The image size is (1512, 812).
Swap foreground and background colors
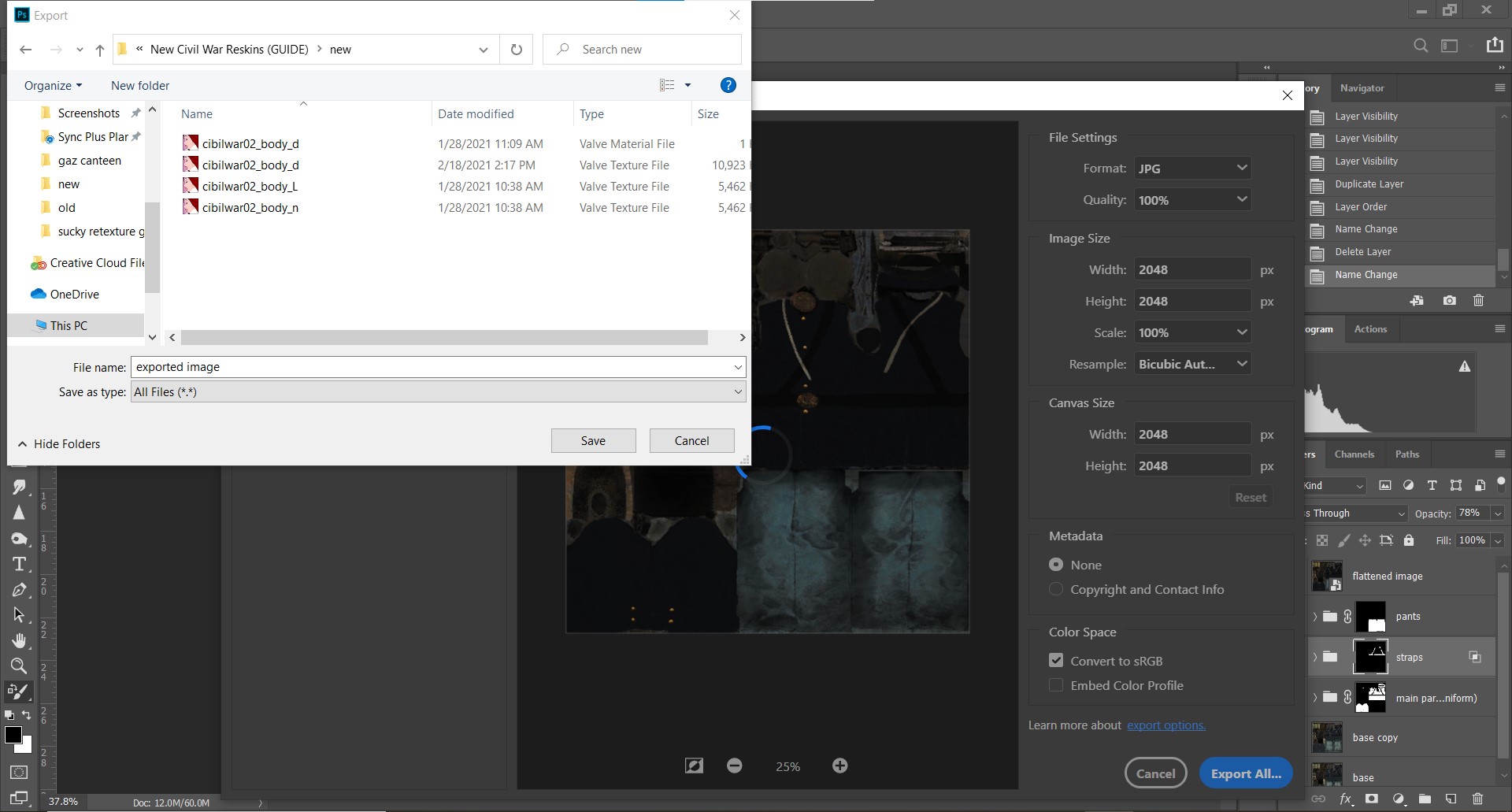click(x=27, y=715)
